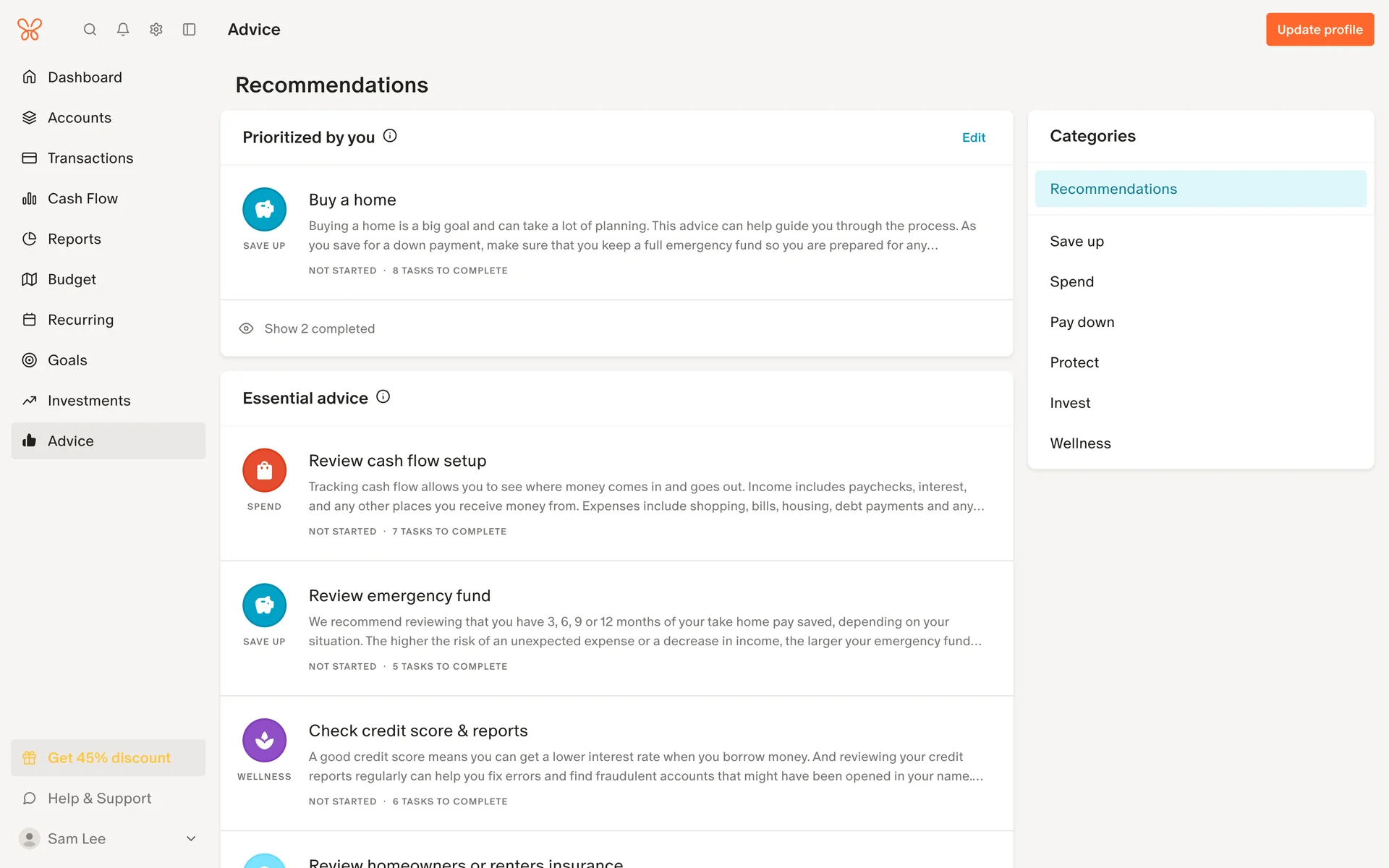Select the Pay down category
The width and height of the screenshot is (1389, 868).
point(1082,322)
